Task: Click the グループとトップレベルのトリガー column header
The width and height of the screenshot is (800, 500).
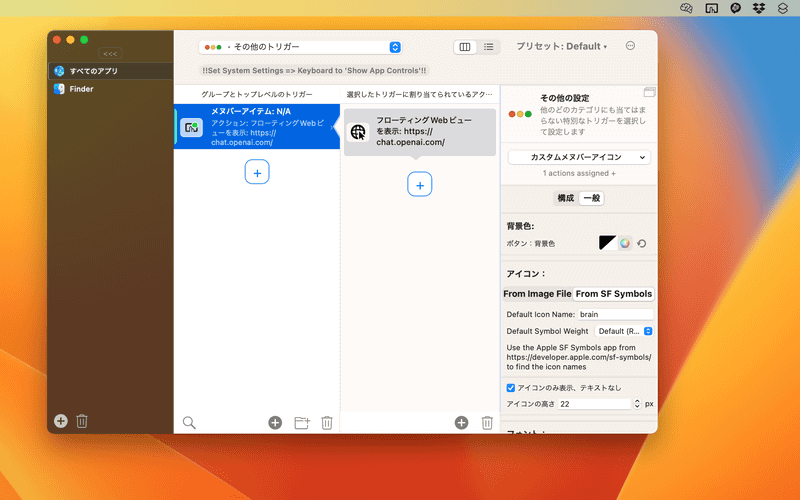Action: coord(257,94)
